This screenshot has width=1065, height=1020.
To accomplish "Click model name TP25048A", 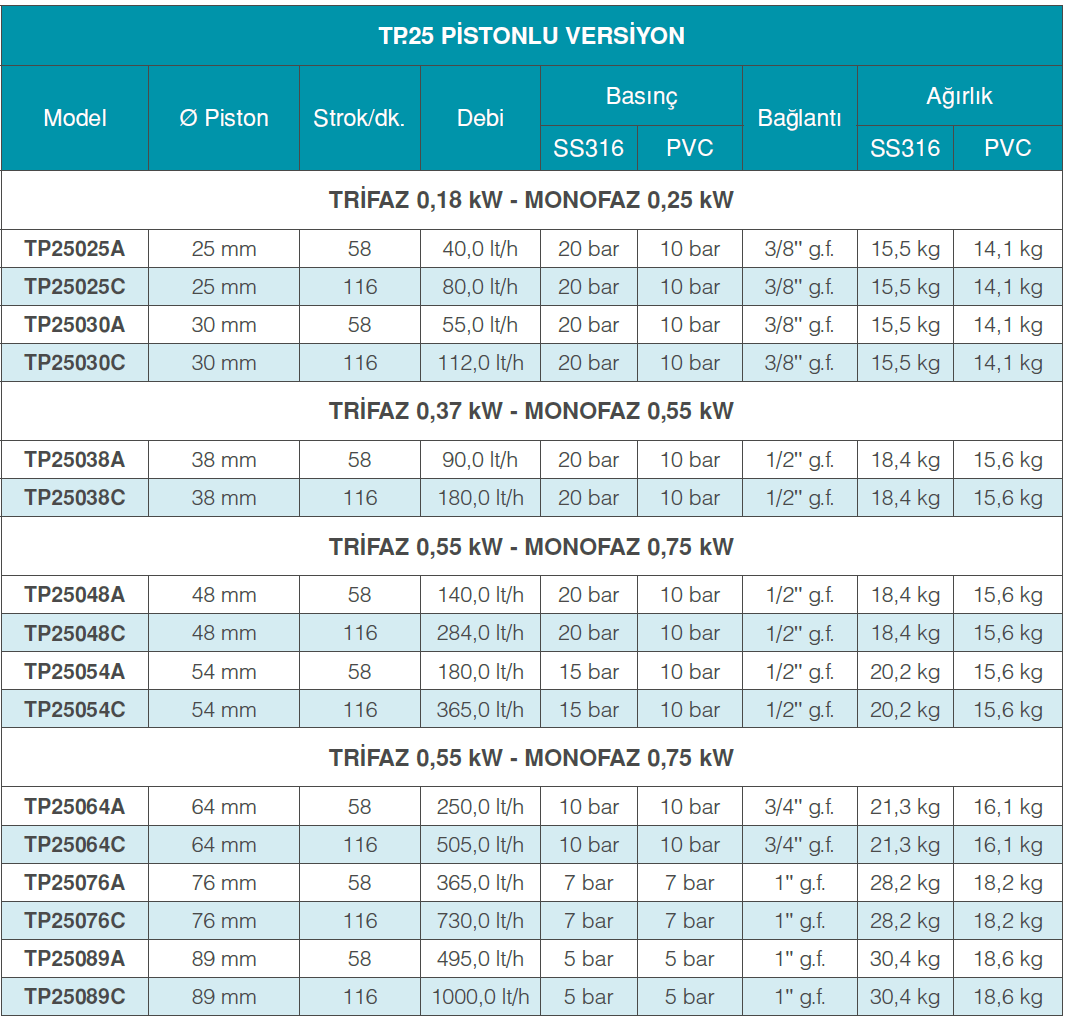I will pyautogui.click(x=75, y=595).
